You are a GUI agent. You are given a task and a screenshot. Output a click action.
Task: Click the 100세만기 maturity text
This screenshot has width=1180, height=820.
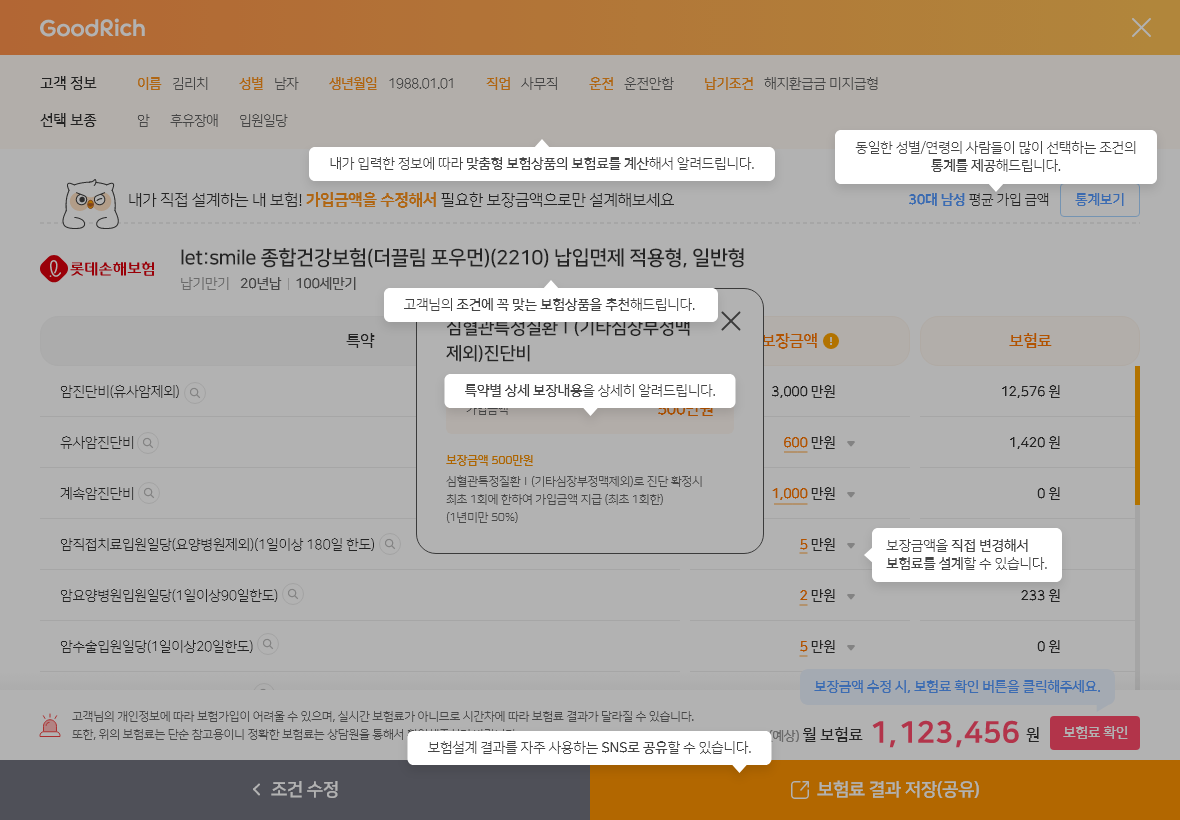tap(326, 284)
